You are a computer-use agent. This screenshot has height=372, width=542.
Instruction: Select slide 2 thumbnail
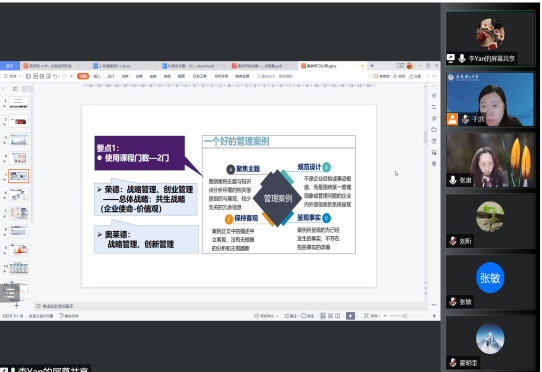coord(18,121)
